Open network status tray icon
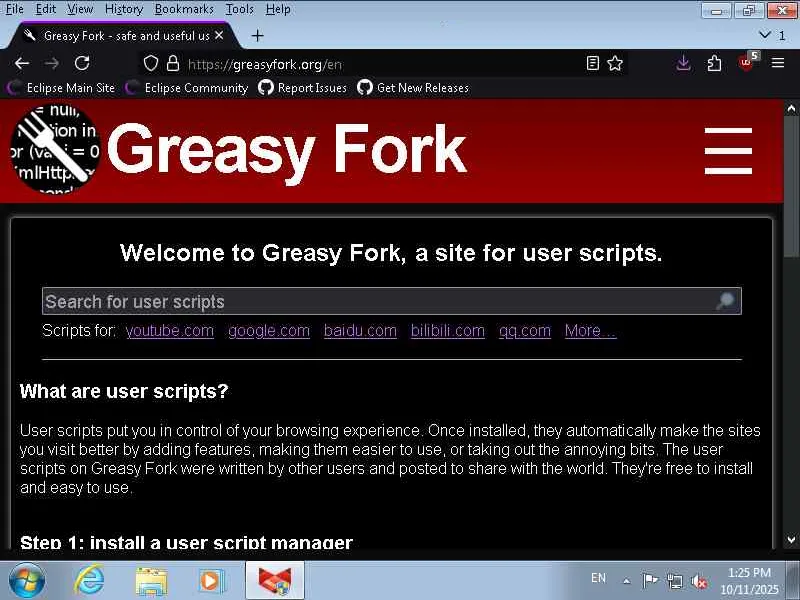 tap(674, 581)
